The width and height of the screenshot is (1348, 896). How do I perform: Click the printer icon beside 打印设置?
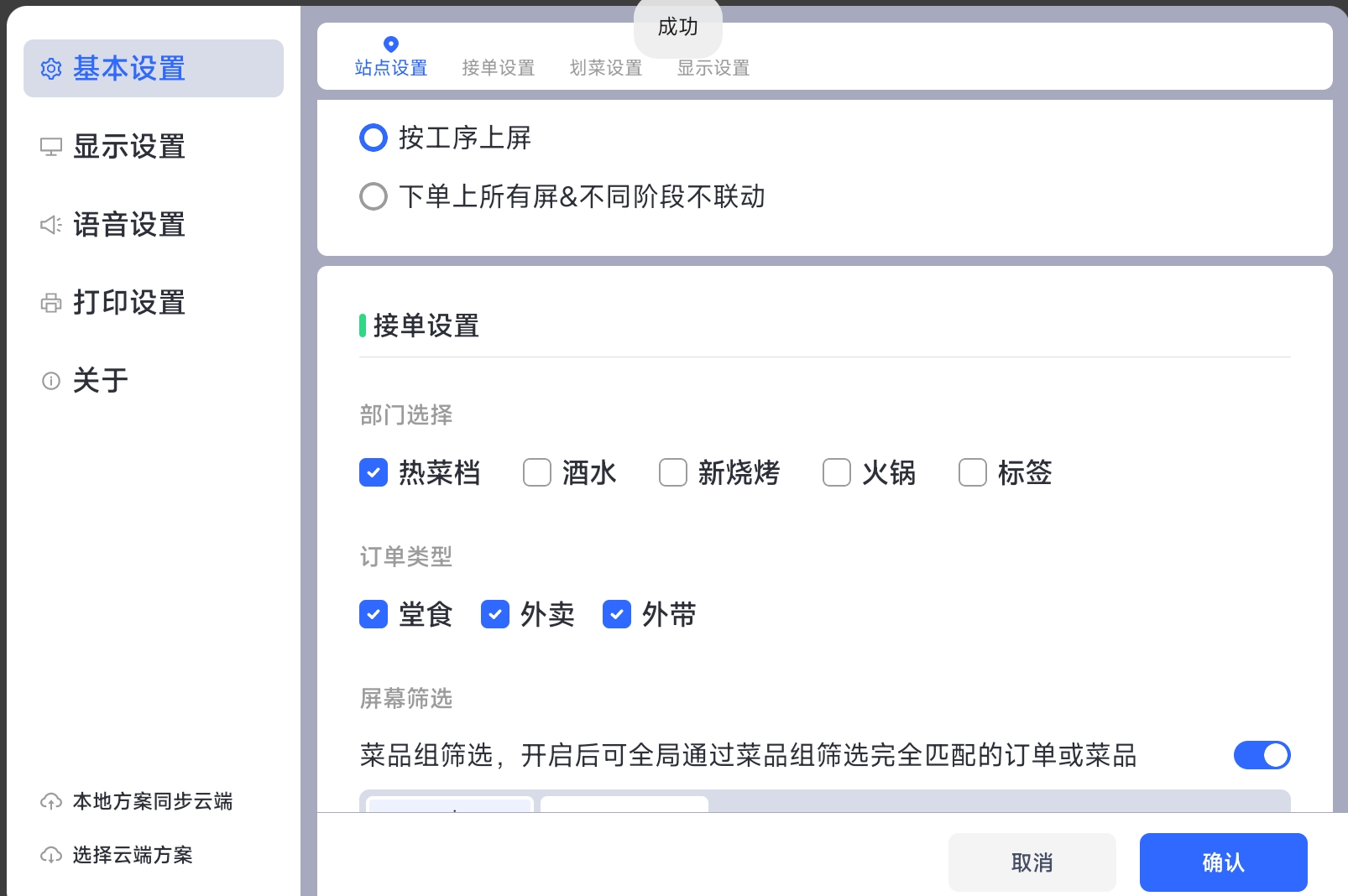pos(51,303)
